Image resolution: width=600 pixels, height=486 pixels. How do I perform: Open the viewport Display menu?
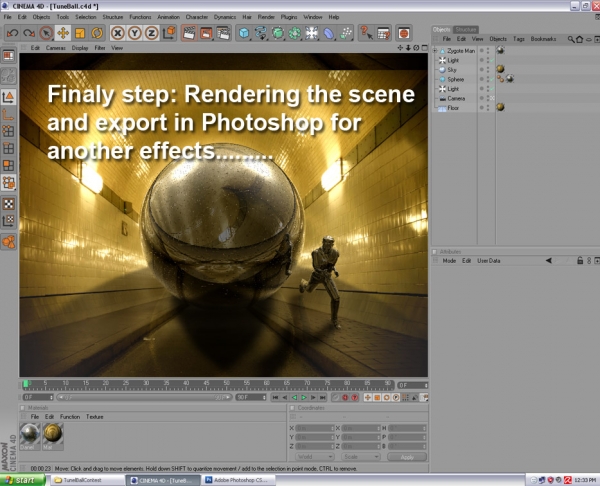tap(80, 48)
